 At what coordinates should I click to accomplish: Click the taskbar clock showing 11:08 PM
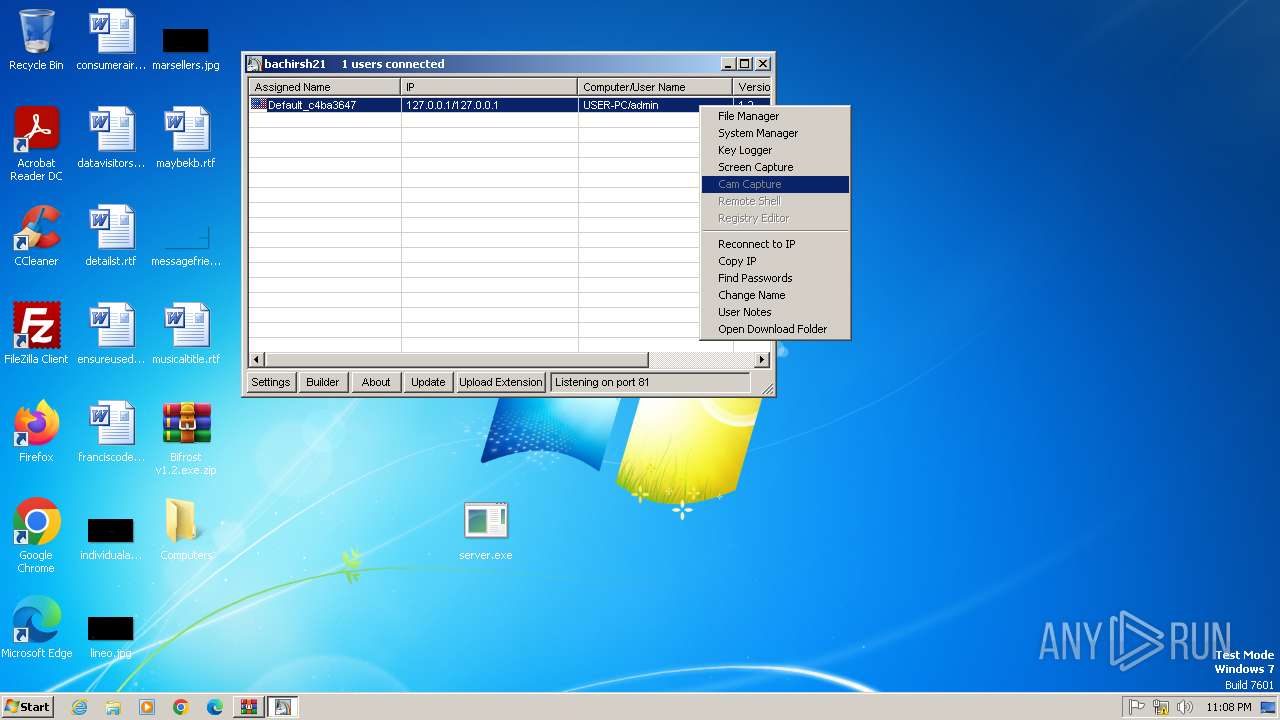tap(1228, 707)
